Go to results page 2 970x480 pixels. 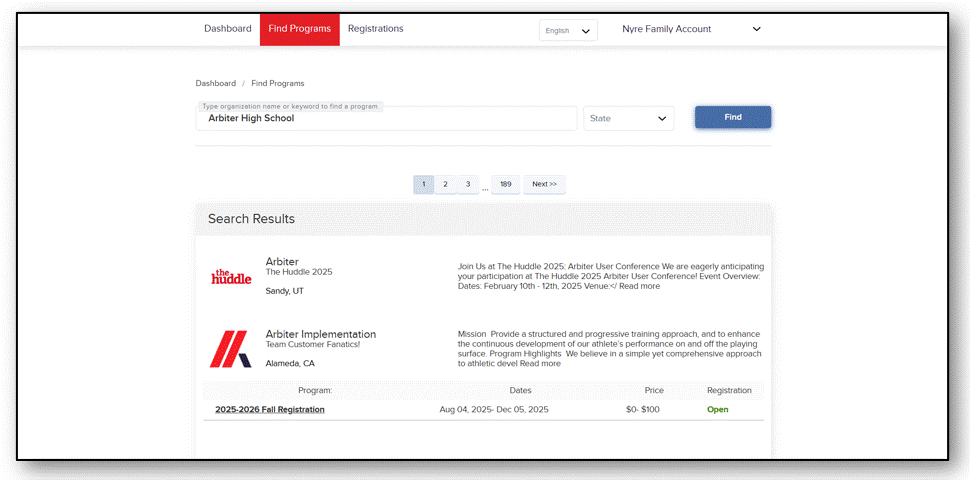(445, 184)
